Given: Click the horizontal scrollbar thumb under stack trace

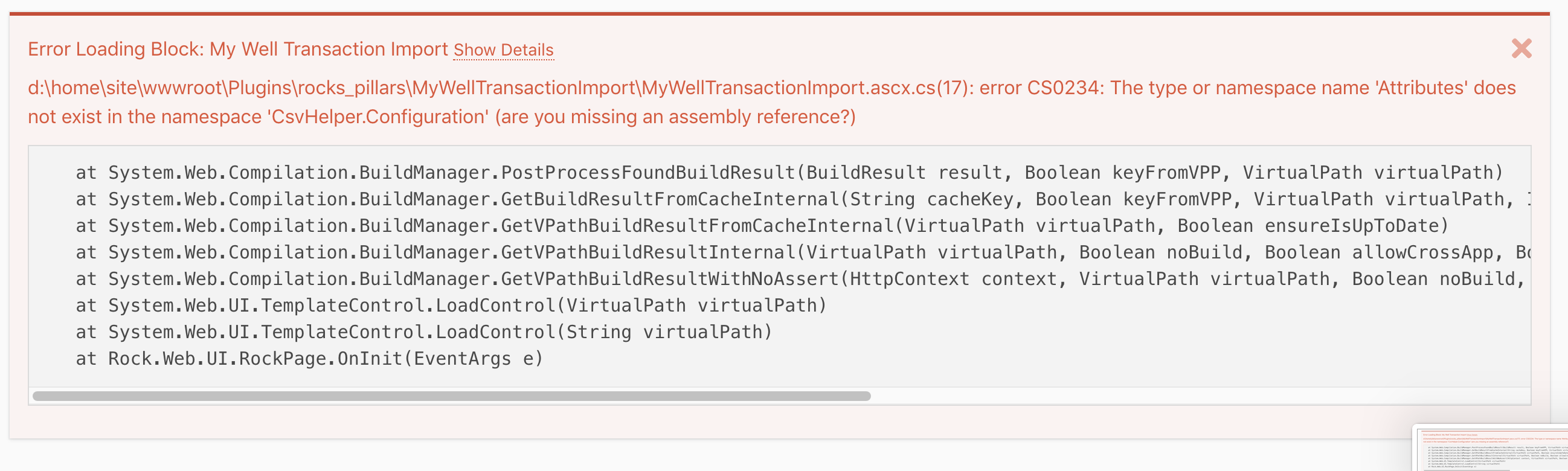Looking at the screenshot, I should [x=452, y=396].
